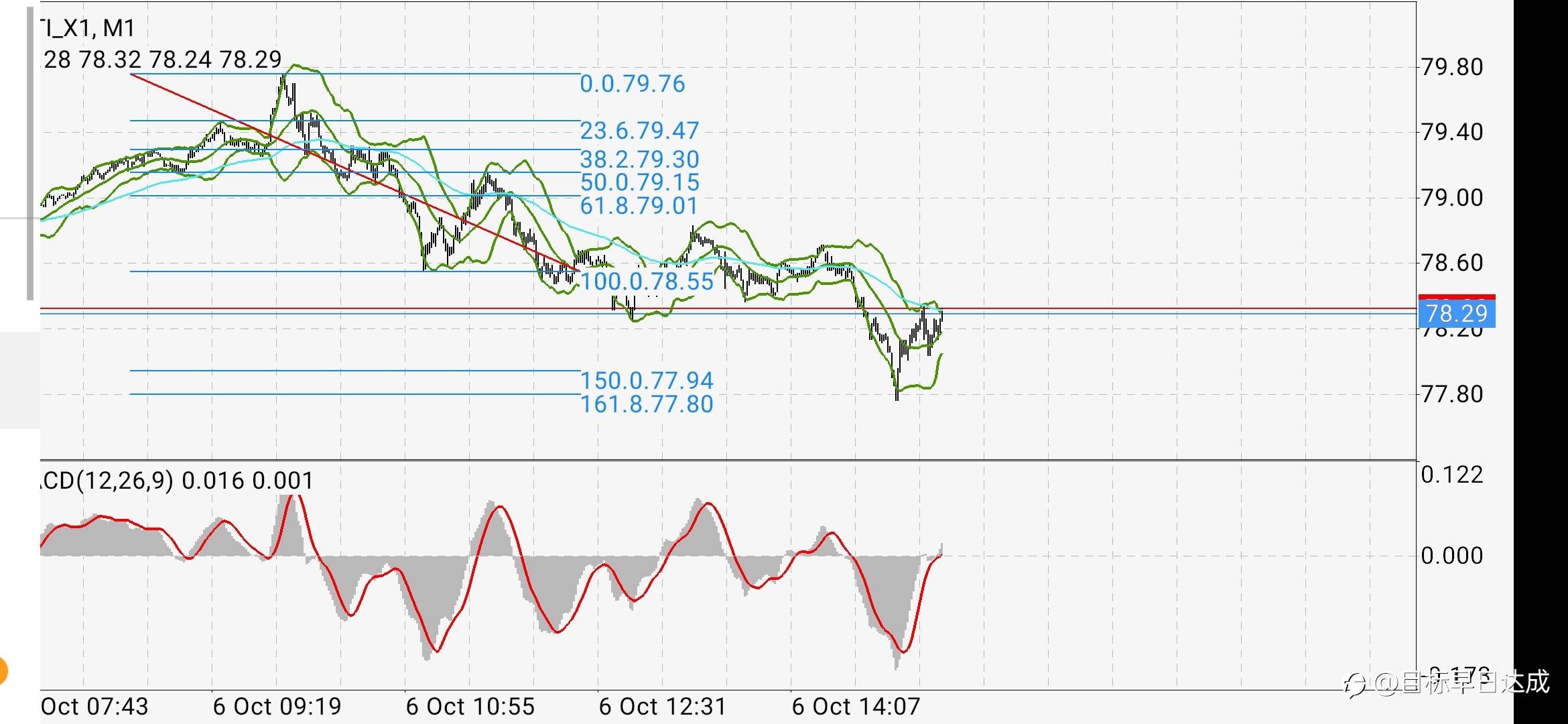Click the 77.80 price axis label
The image size is (1568, 724).
[x=1452, y=394]
